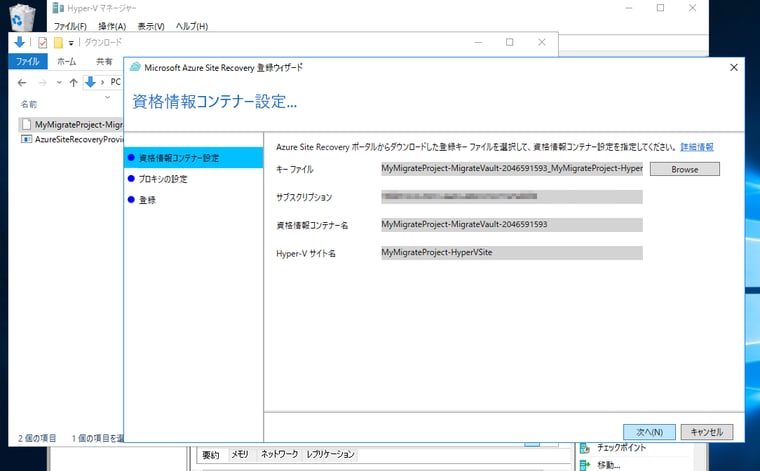The image size is (760, 471).
Task: Go forward in the Explorer window
Action: pyautogui.click(x=43, y=83)
